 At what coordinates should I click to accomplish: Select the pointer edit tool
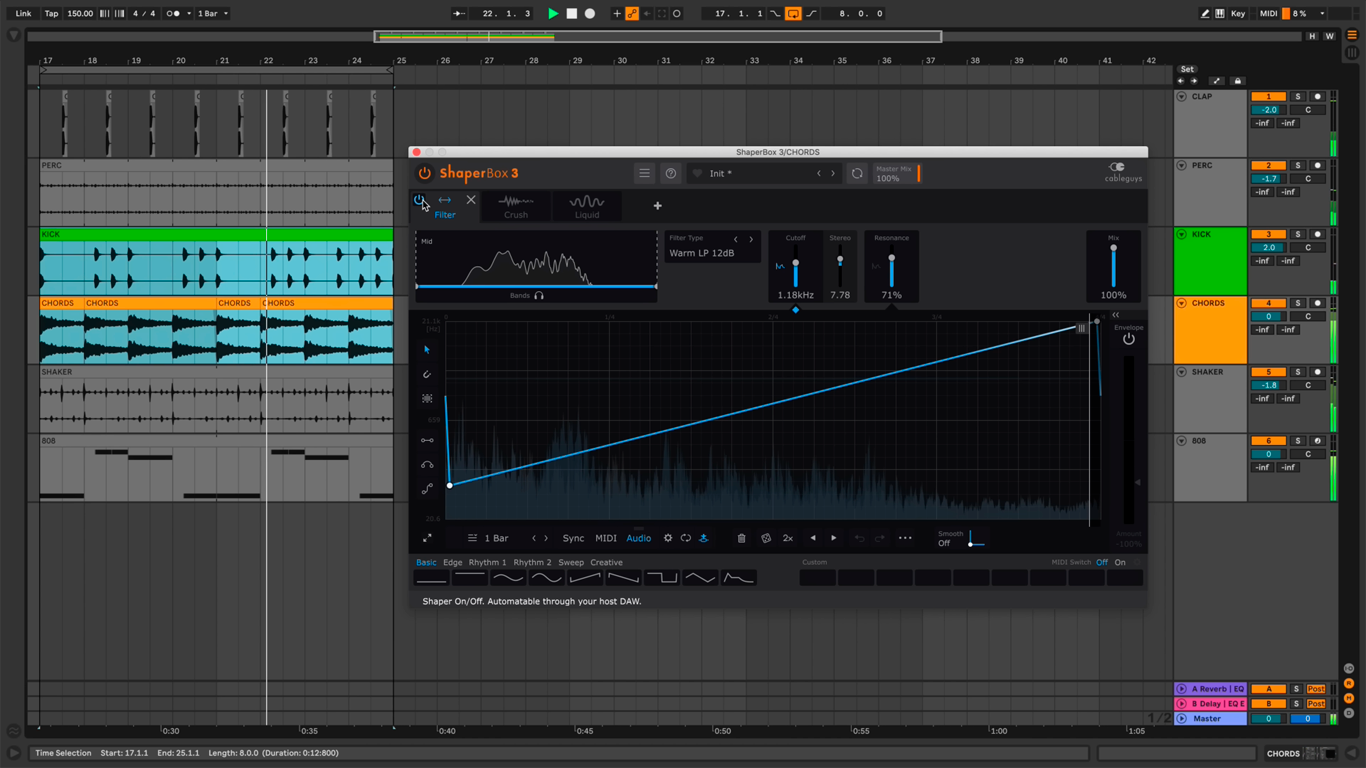pyautogui.click(x=427, y=350)
